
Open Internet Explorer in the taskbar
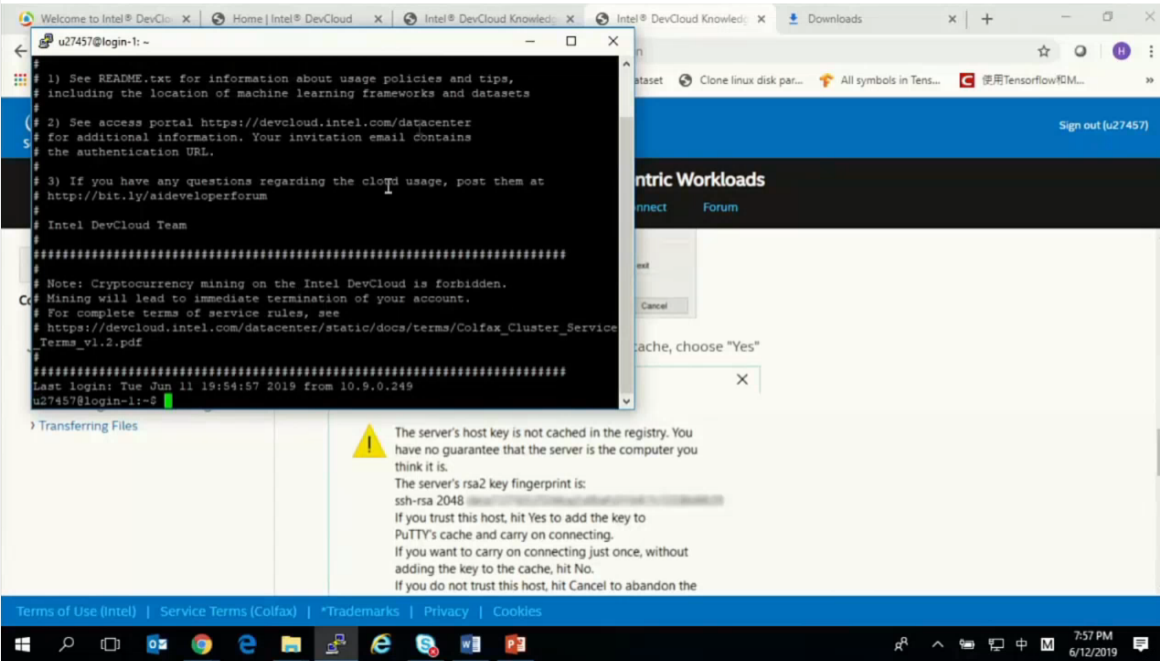(x=380, y=645)
